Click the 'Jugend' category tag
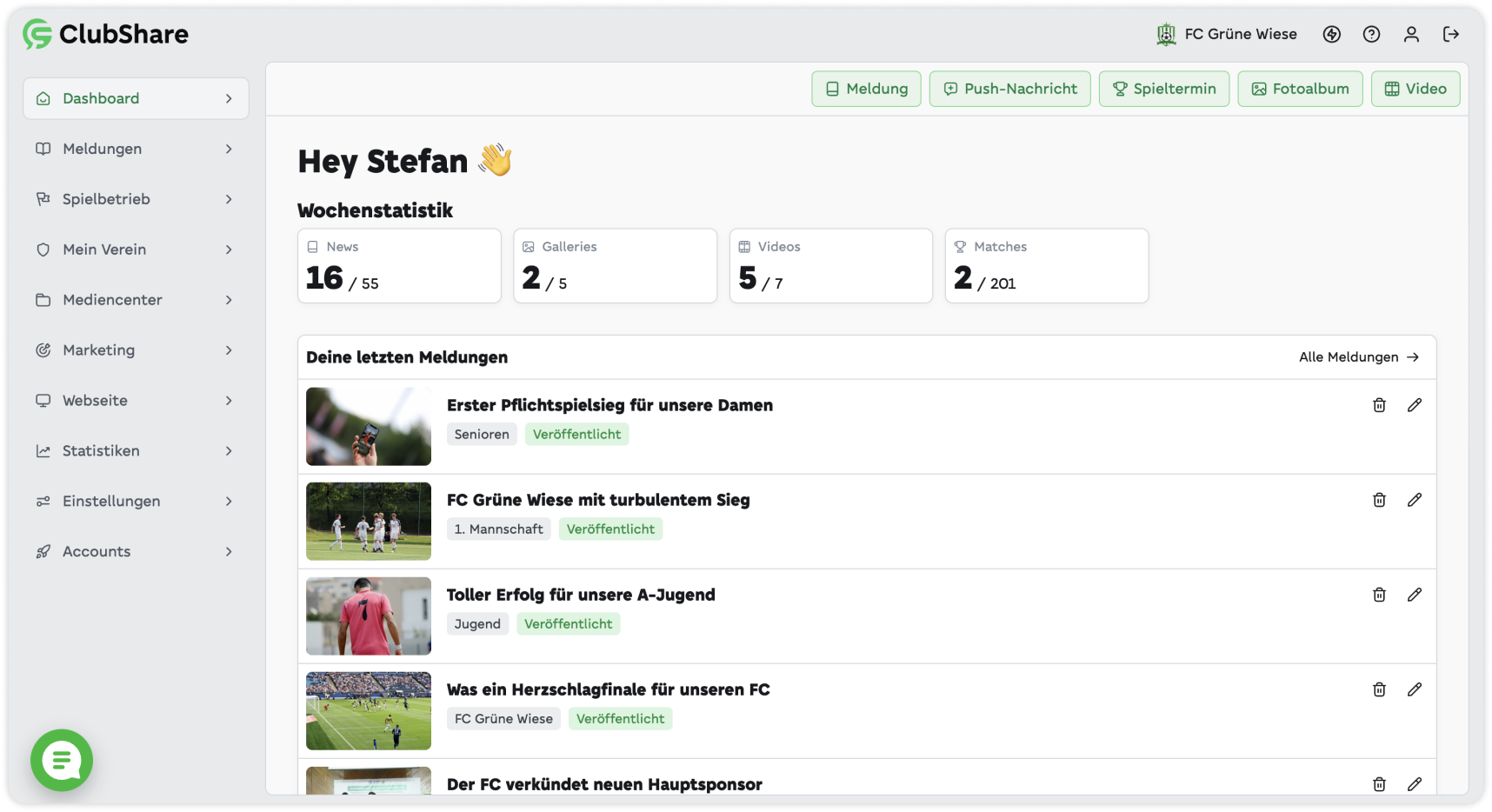The image size is (1492, 812). tap(477, 623)
